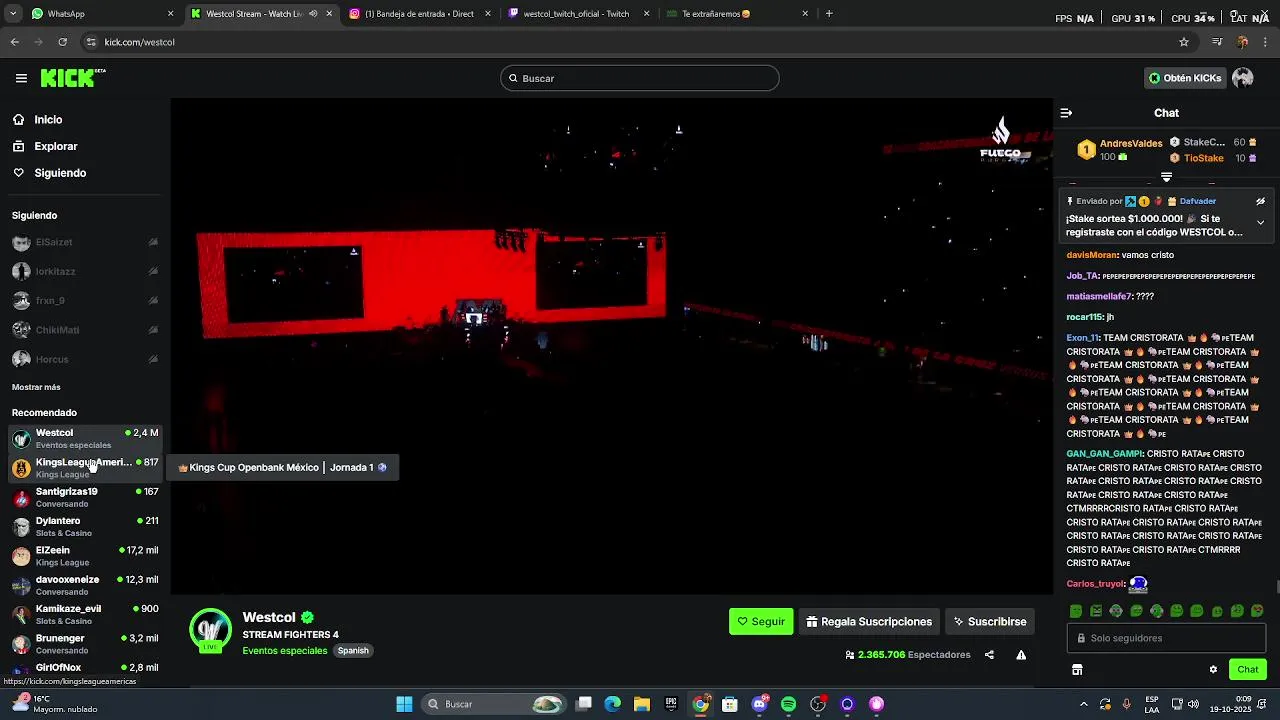
Task: Open the hamburger menu beside the Kick logo
Action: [x=21, y=78]
